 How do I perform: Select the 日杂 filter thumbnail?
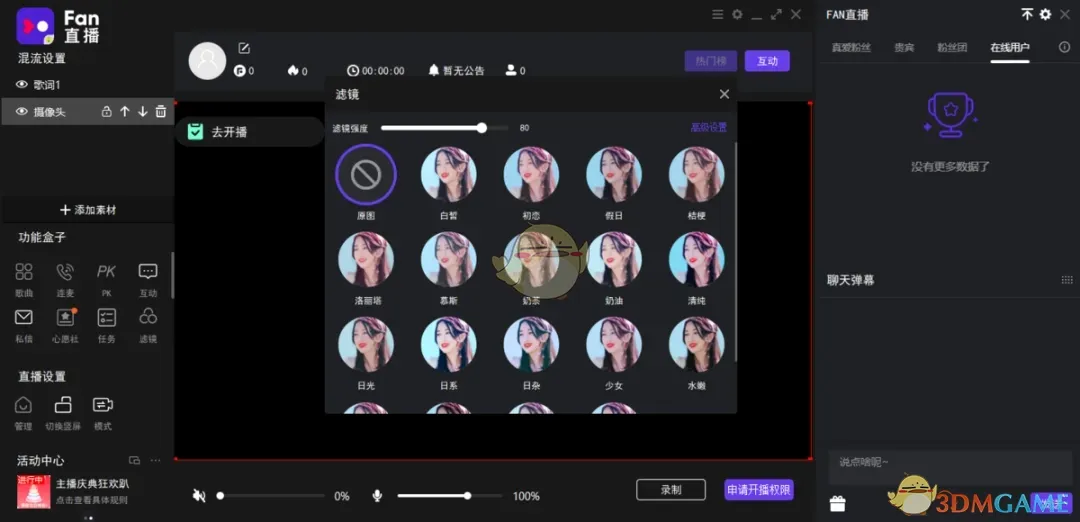531,344
